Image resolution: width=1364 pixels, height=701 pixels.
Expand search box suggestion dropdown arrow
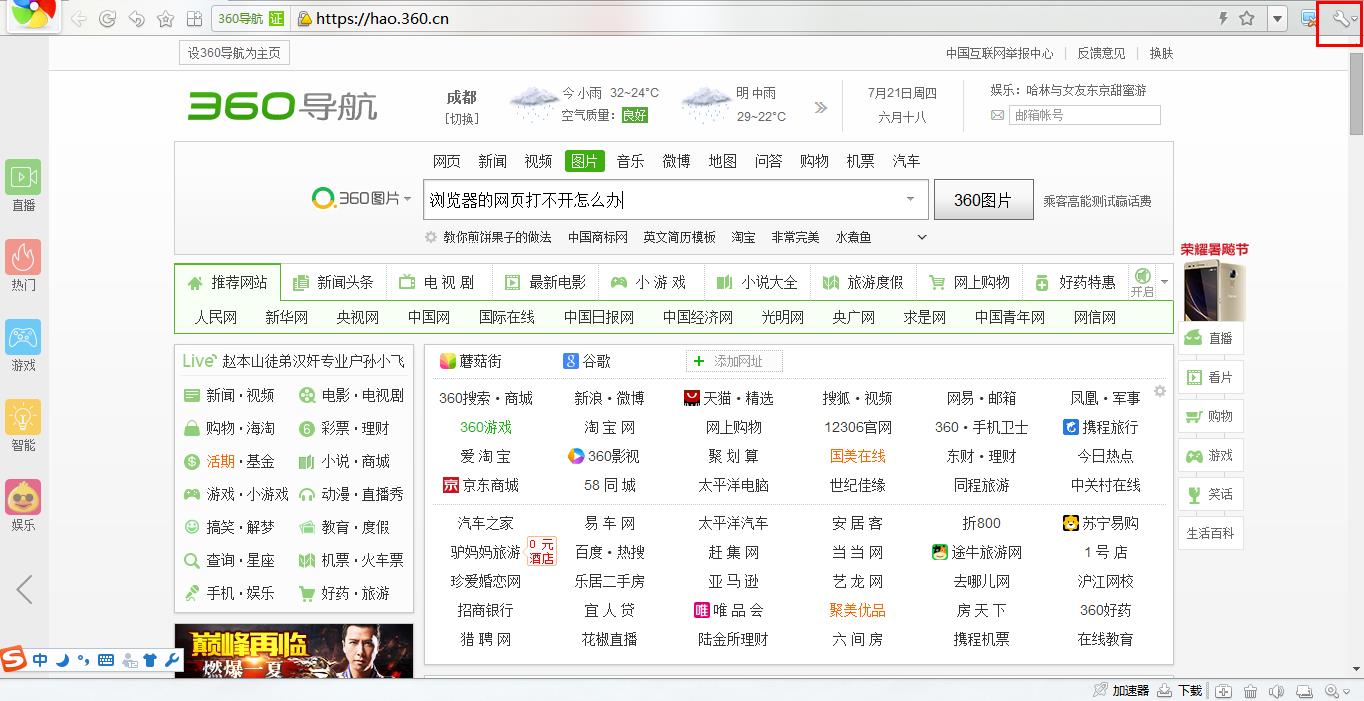(910, 199)
